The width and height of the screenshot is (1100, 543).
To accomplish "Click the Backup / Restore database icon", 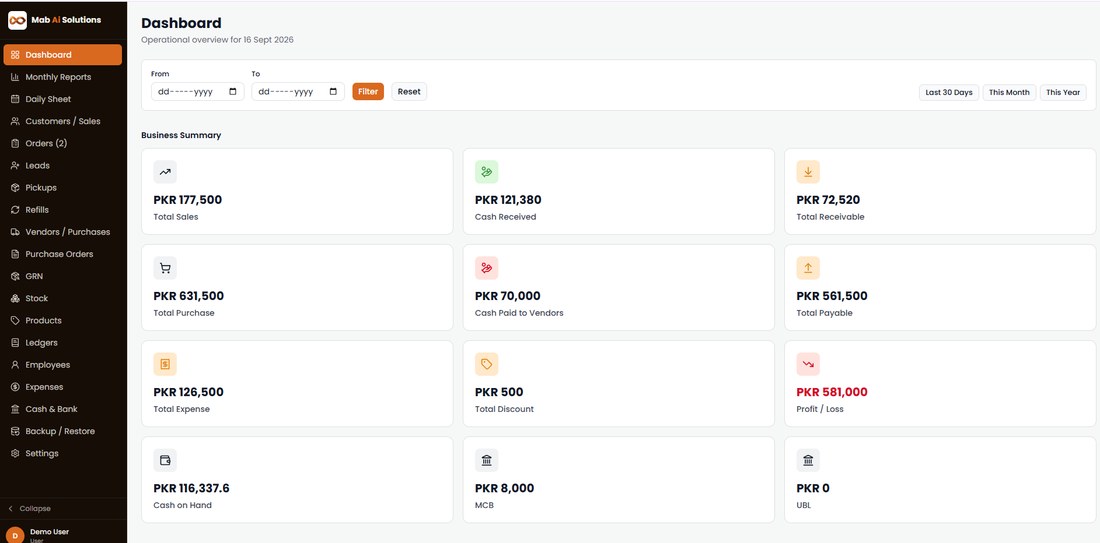I will 15,431.
